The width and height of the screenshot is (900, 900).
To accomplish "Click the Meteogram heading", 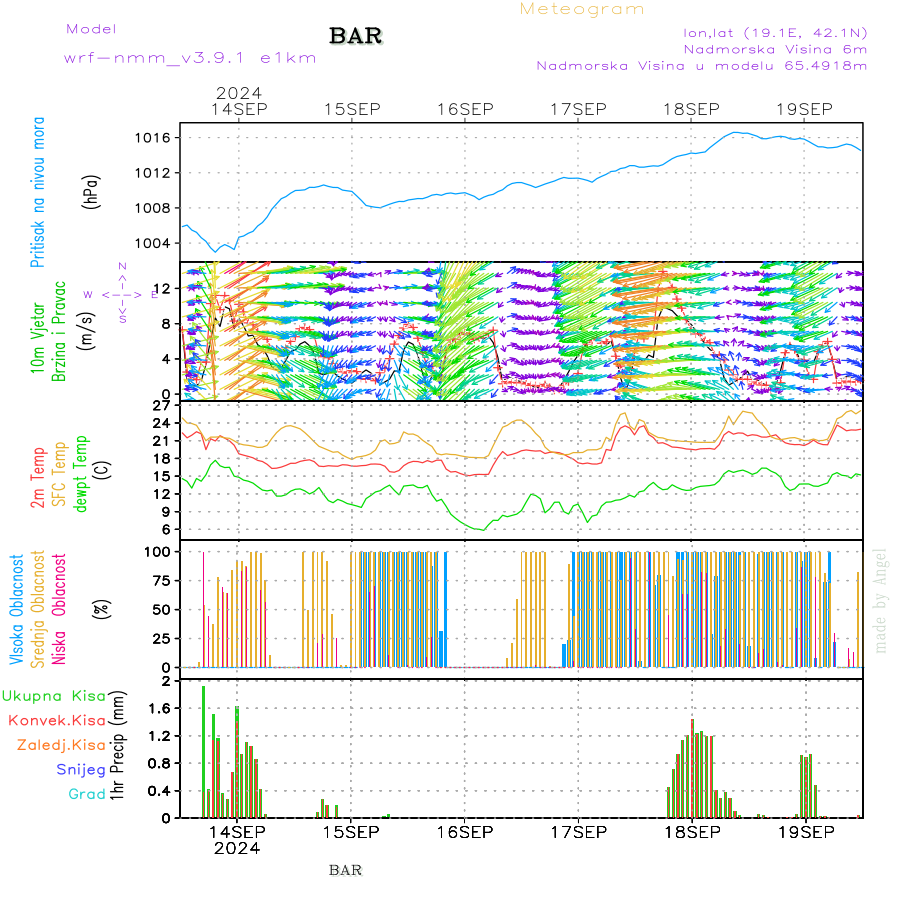I will pos(582,9).
